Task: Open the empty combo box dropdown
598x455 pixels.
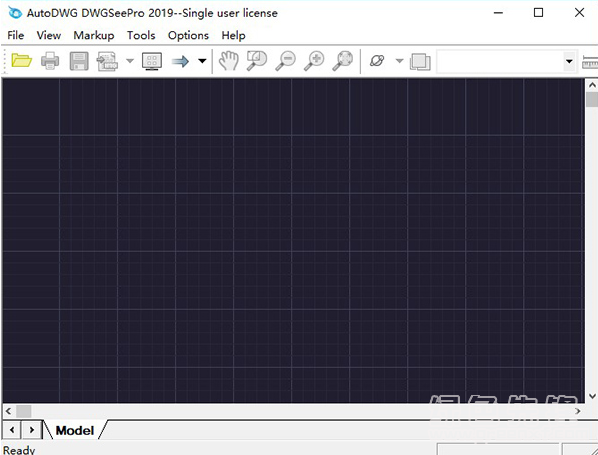Action: [569, 61]
